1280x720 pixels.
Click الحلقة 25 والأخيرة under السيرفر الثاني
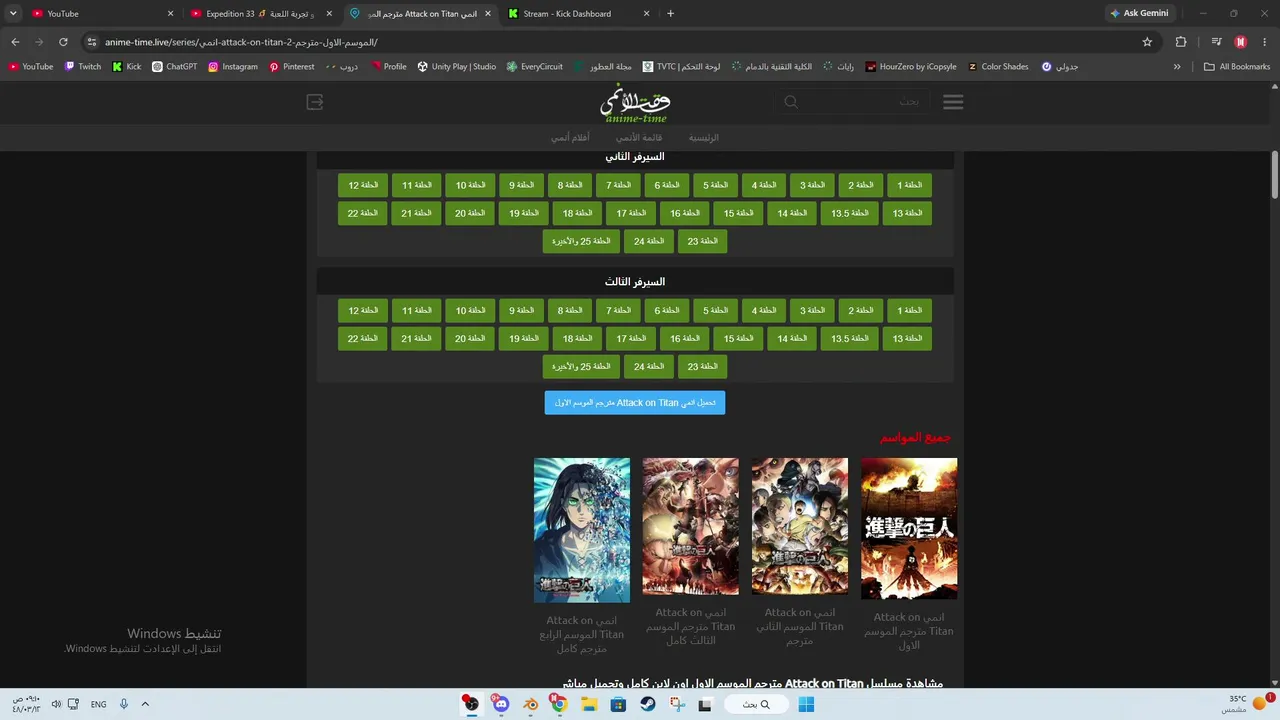pyautogui.click(x=581, y=241)
